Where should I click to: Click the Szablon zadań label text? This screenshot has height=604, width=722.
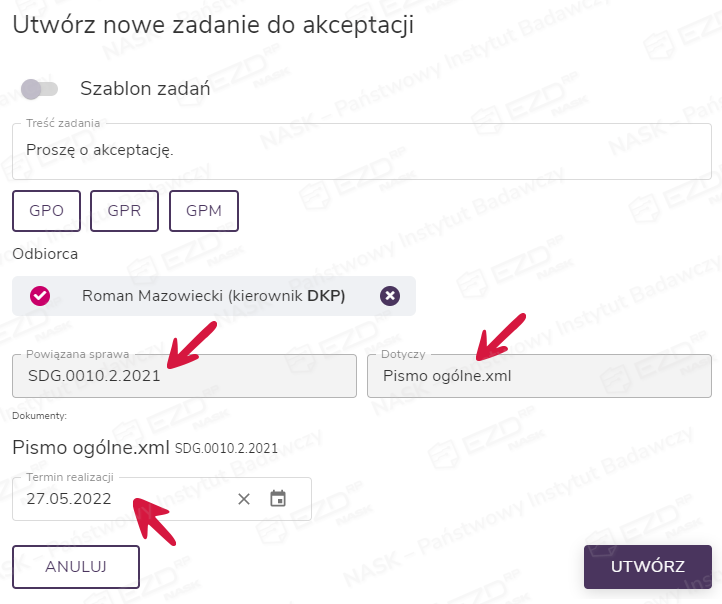(145, 89)
